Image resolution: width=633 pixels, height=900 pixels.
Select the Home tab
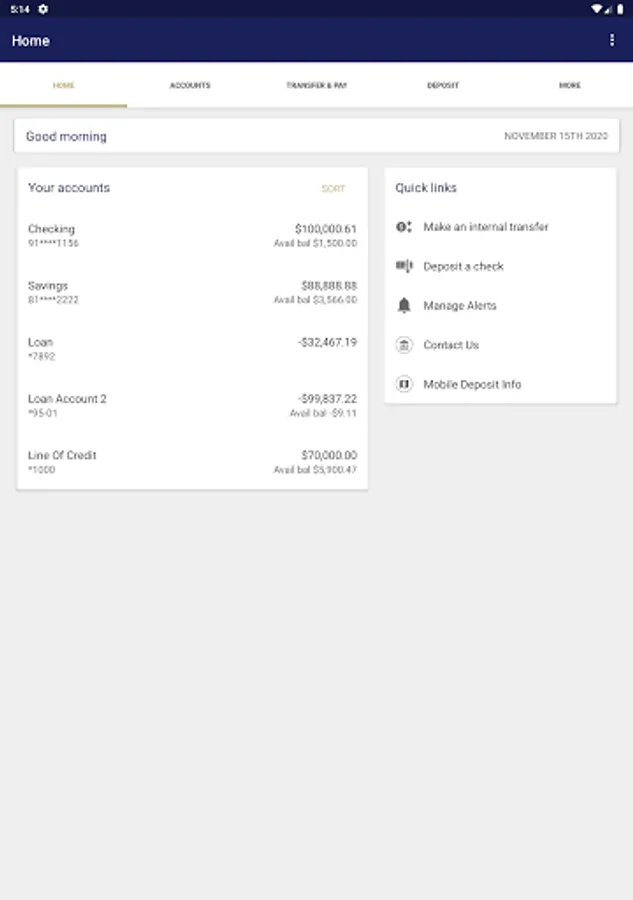(63, 86)
